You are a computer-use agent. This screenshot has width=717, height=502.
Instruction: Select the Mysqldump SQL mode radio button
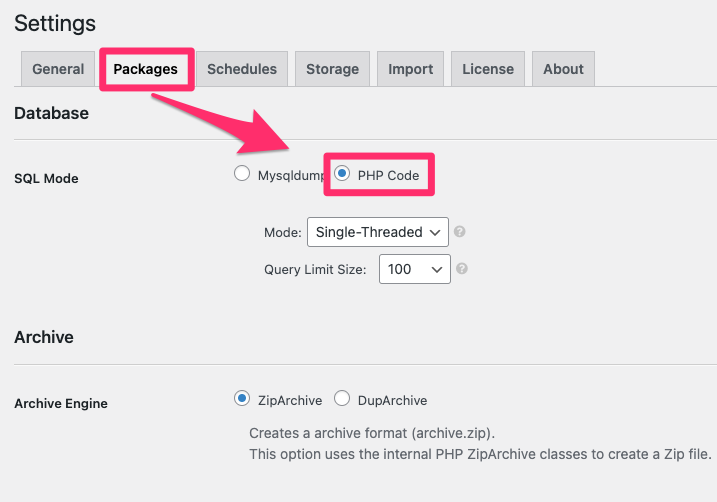click(241, 174)
